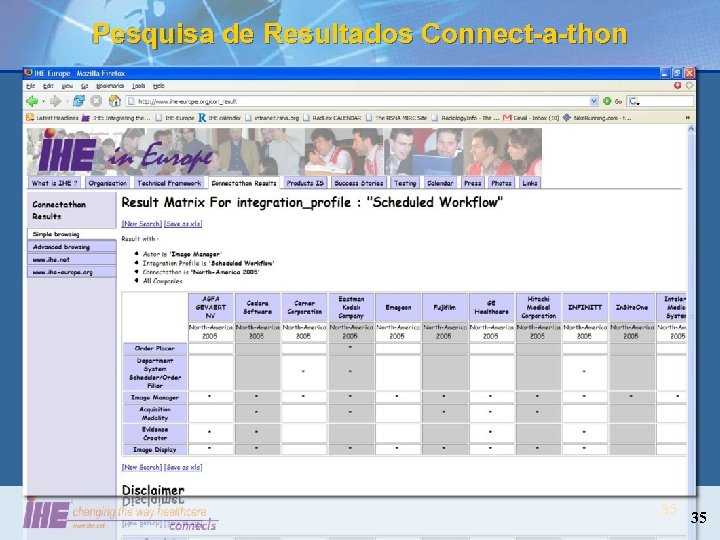Click the Cerner Corporation column header
This screenshot has height=540, width=720.
click(304, 307)
